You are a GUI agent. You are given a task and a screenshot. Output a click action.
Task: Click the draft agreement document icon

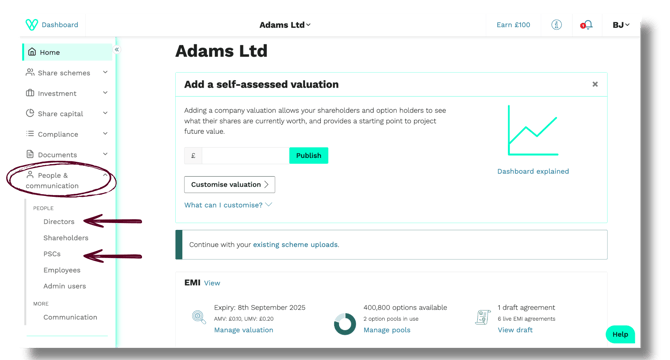click(x=483, y=317)
